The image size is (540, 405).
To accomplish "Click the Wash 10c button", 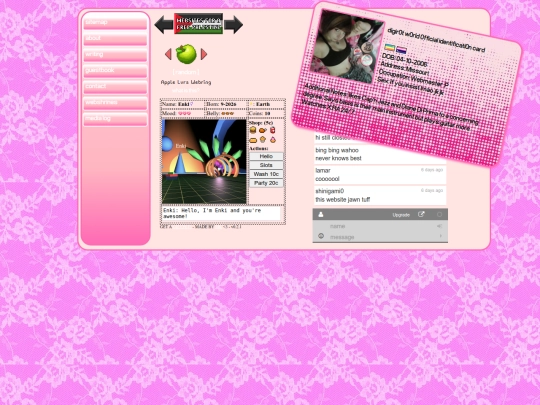I will tap(266, 174).
